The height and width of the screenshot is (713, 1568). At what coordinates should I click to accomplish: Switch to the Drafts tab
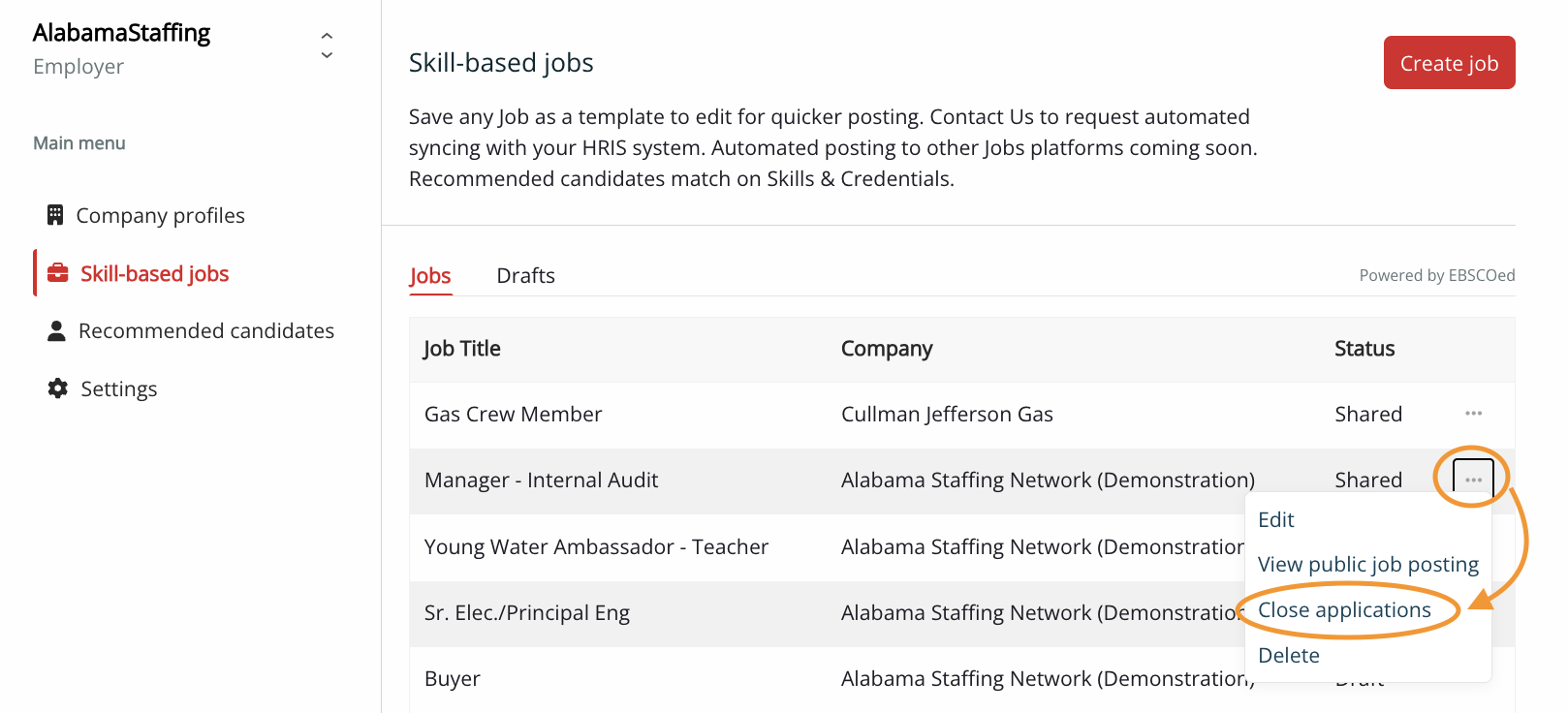click(525, 276)
